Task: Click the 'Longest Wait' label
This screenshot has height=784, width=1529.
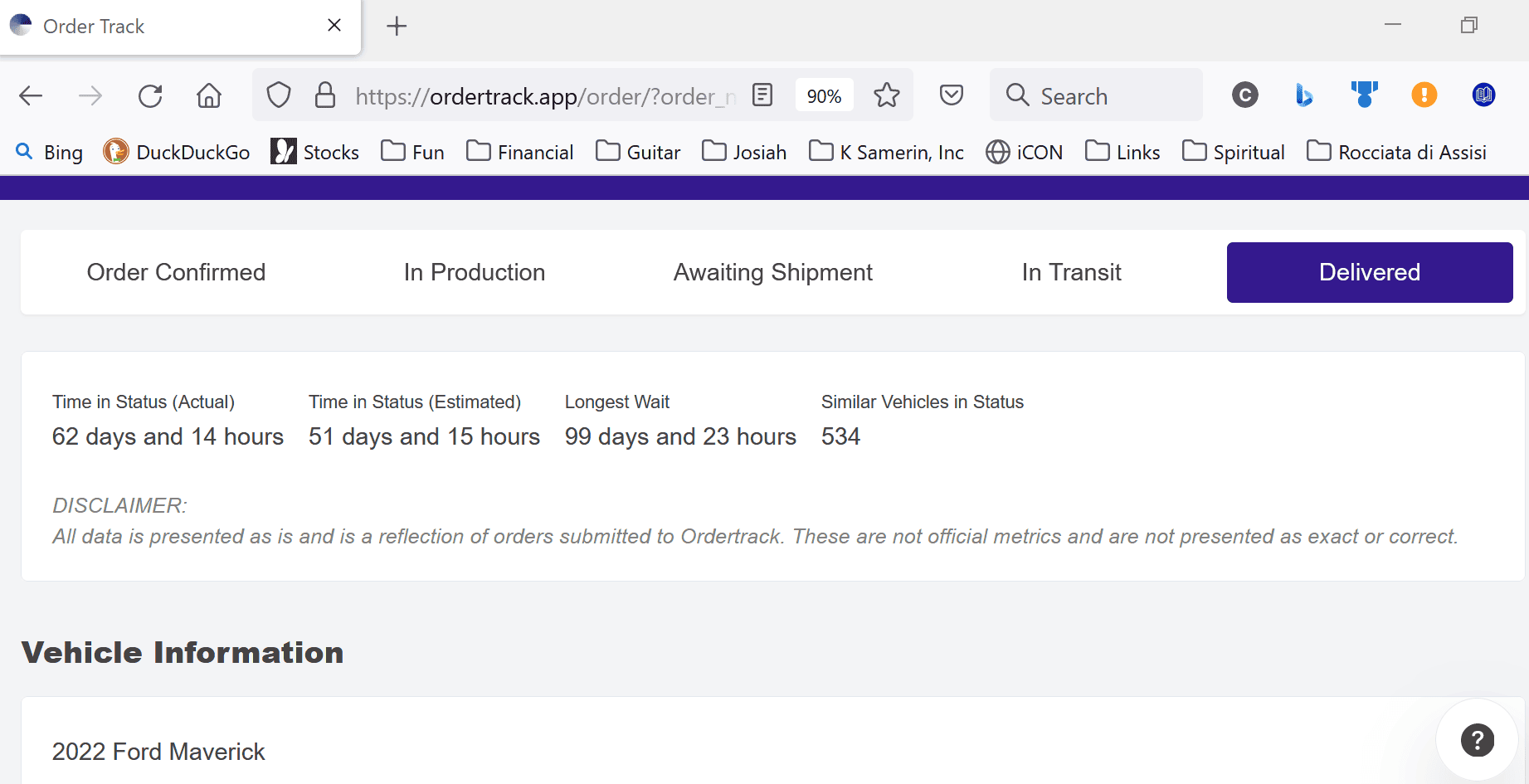Action: coord(617,402)
